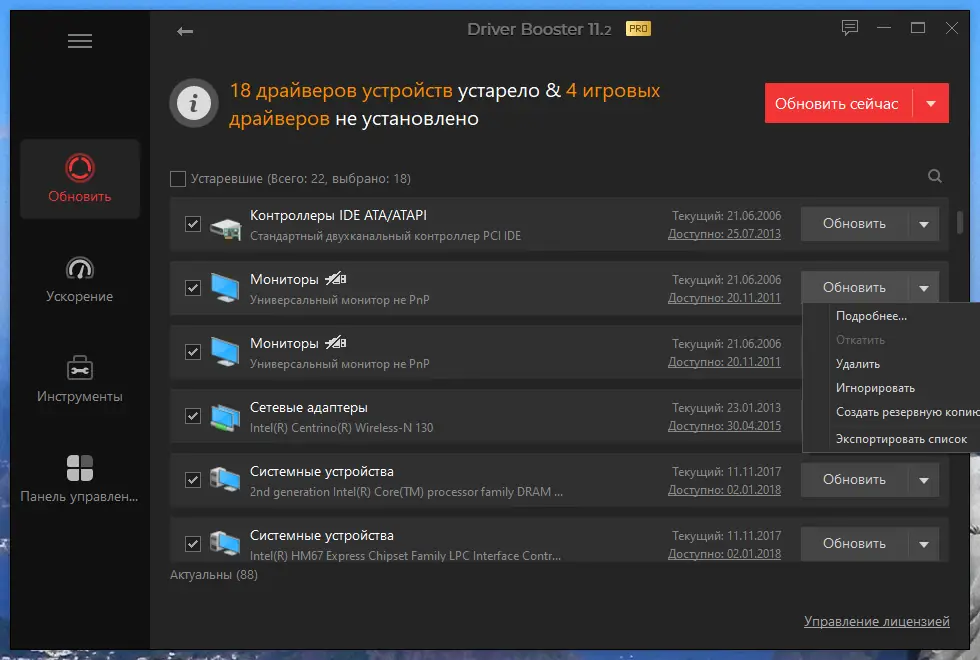Screen dimensions: 980x660
Task: Uncheck the second Мониторы checkbox
Action: [x=193, y=352]
